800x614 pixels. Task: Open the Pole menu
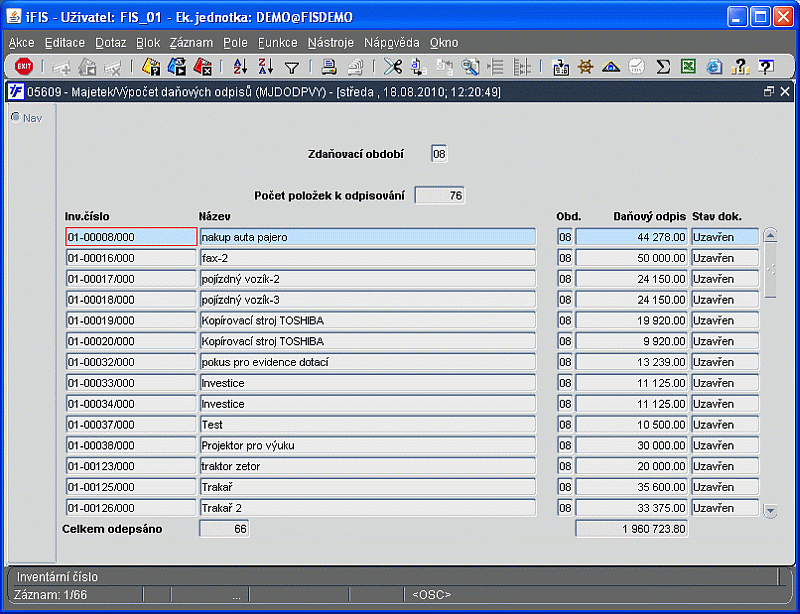coord(235,42)
